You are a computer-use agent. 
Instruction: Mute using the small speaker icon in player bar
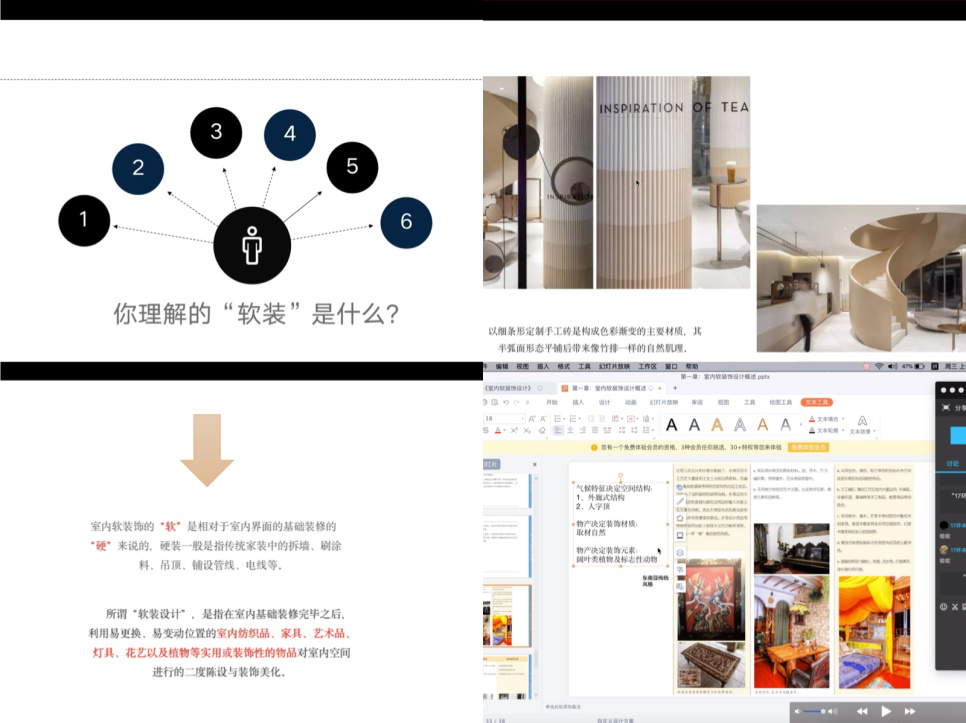pos(797,711)
